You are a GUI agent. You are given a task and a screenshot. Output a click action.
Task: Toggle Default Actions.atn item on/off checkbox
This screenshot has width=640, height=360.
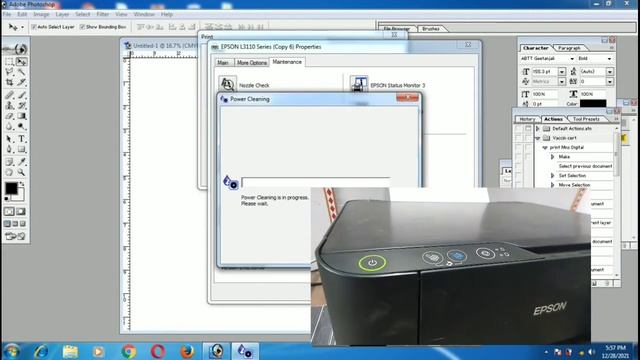click(518, 129)
